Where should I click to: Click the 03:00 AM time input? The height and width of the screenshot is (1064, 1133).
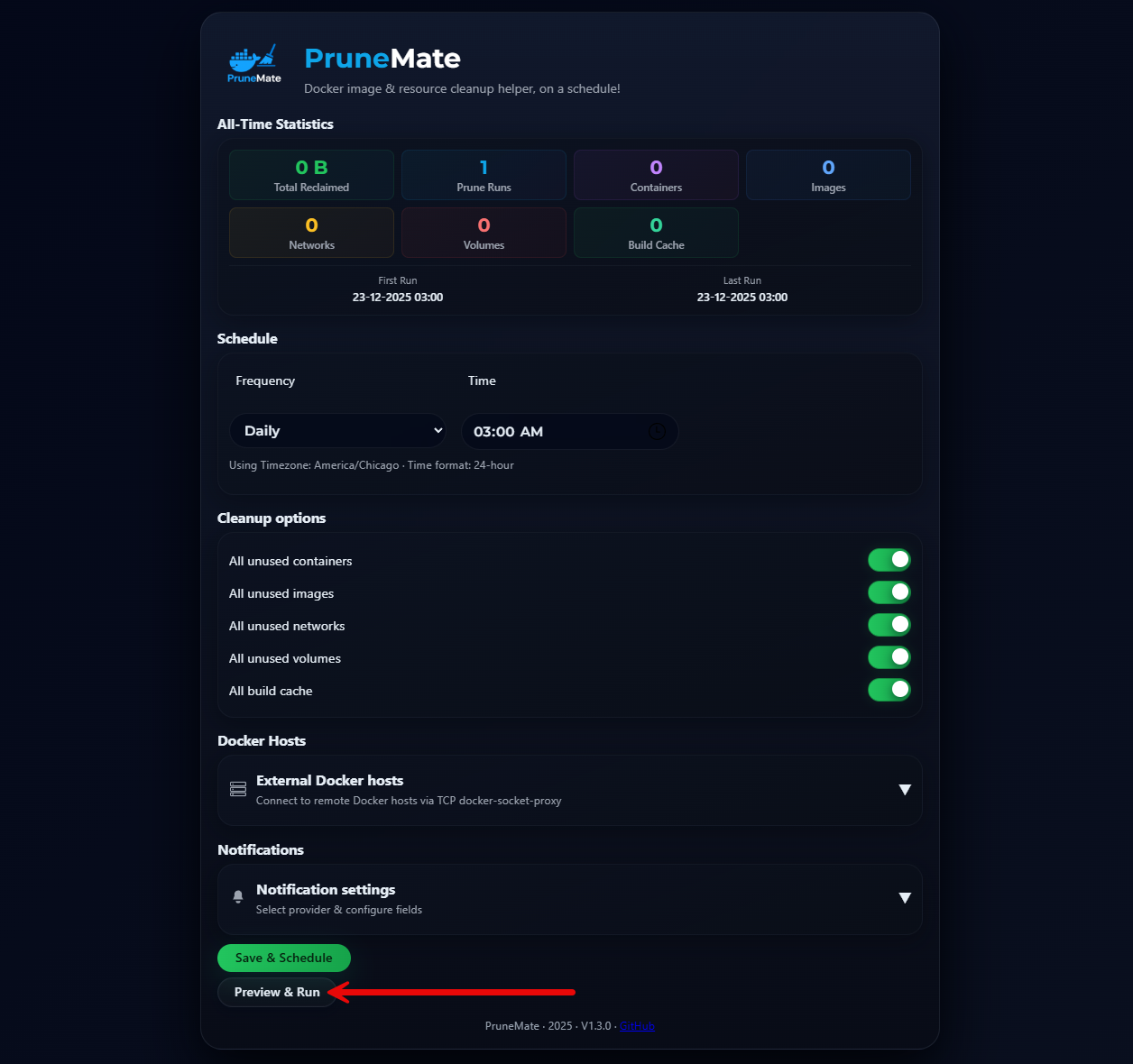point(570,432)
